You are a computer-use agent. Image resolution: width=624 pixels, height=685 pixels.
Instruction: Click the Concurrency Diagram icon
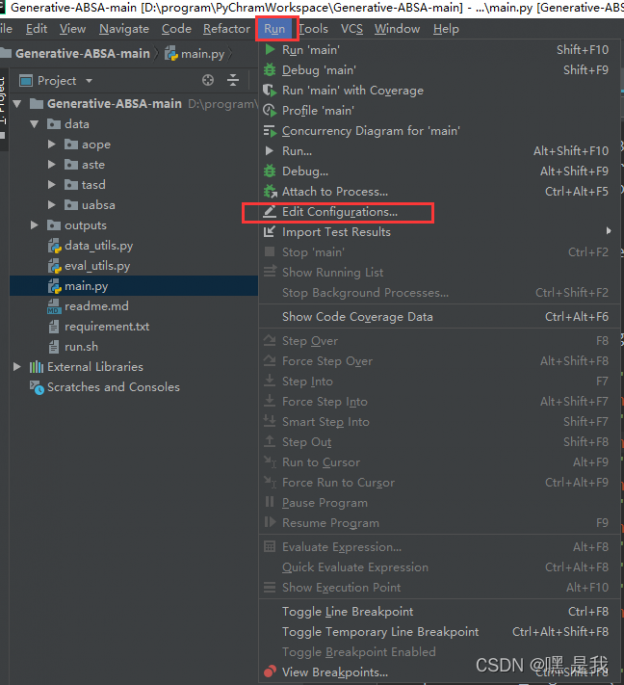pyautogui.click(x=269, y=131)
